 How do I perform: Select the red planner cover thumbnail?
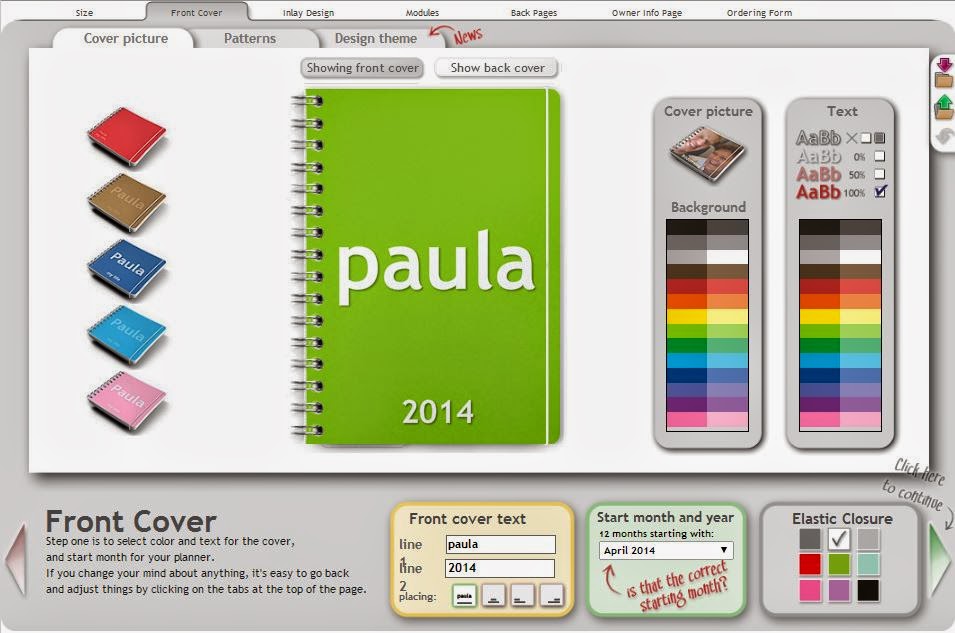click(x=126, y=136)
